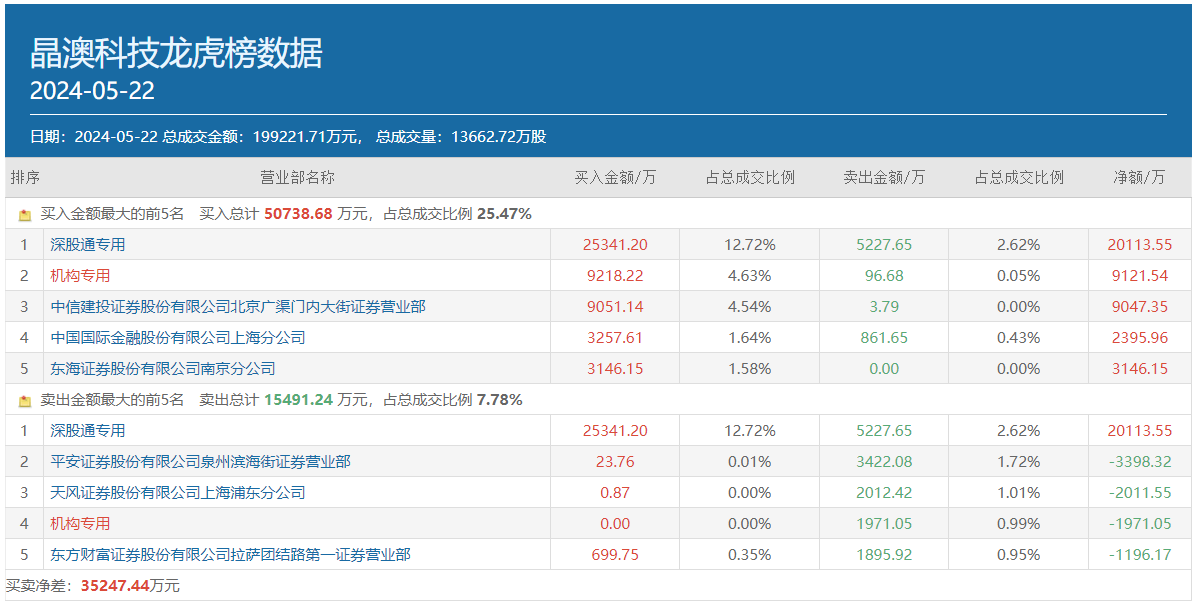The width and height of the screenshot is (1196, 602).
Task: Click the icon beside 卖出金额最大的前5名
Action: click(25, 401)
